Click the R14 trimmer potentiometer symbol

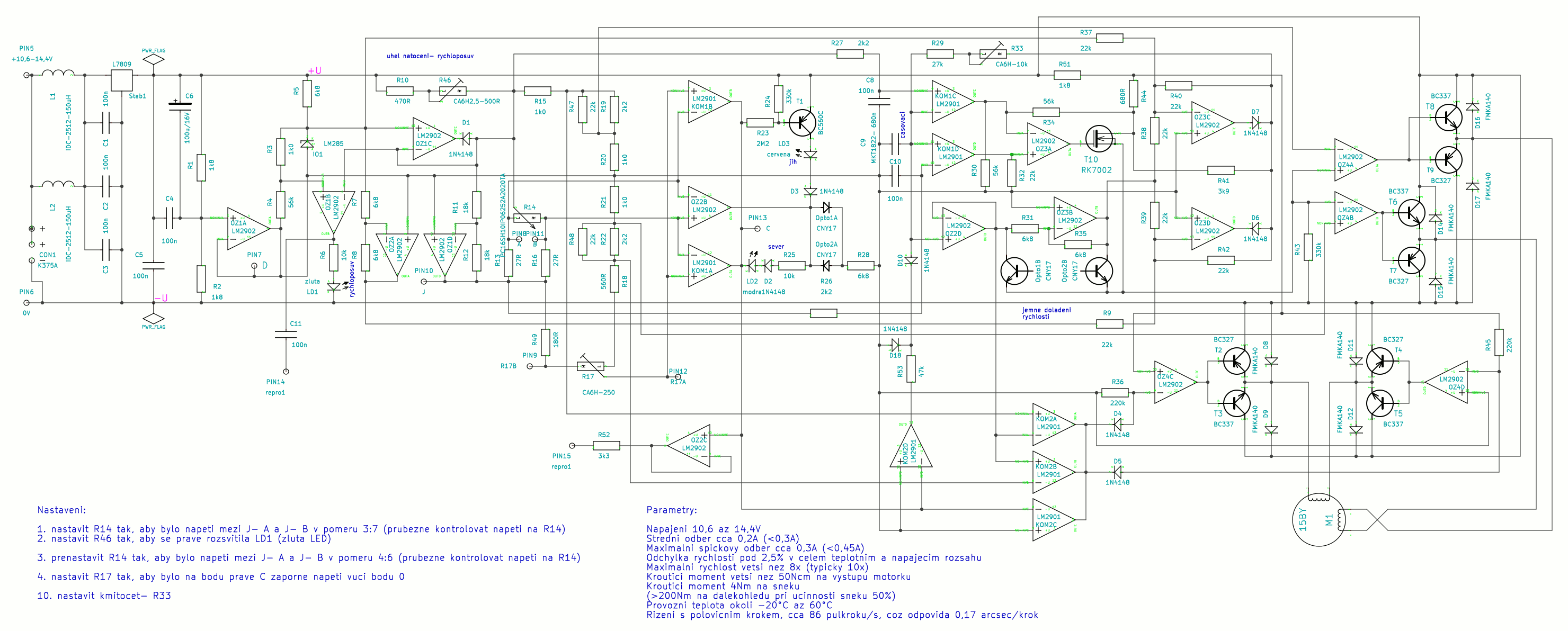[x=527, y=218]
